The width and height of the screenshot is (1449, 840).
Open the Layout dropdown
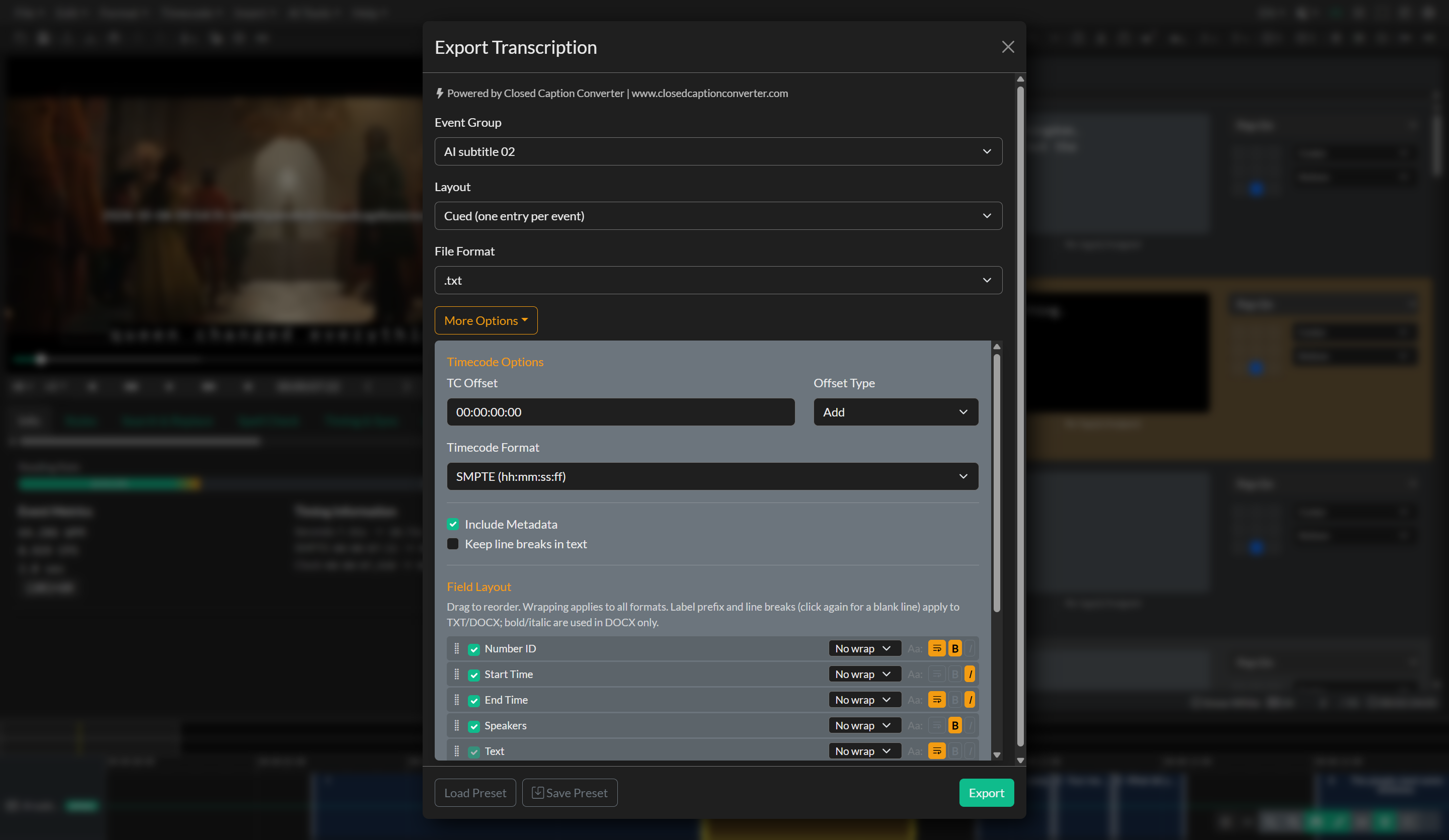718,216
